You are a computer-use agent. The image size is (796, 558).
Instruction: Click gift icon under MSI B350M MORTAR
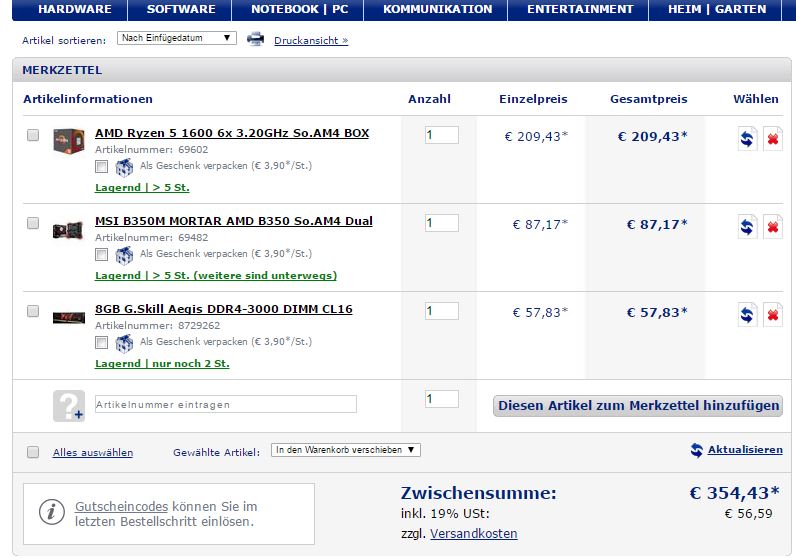124,255
